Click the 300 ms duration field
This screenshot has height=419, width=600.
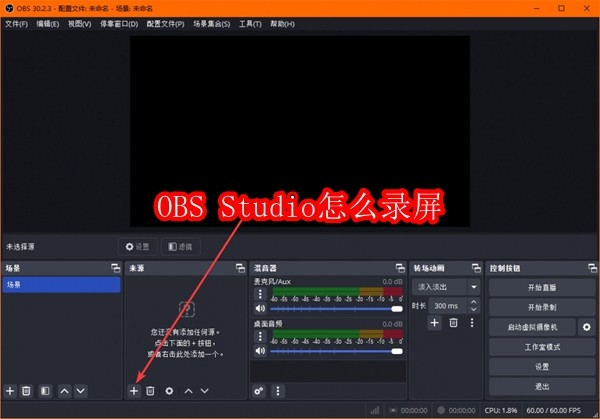tap(448, 306)
